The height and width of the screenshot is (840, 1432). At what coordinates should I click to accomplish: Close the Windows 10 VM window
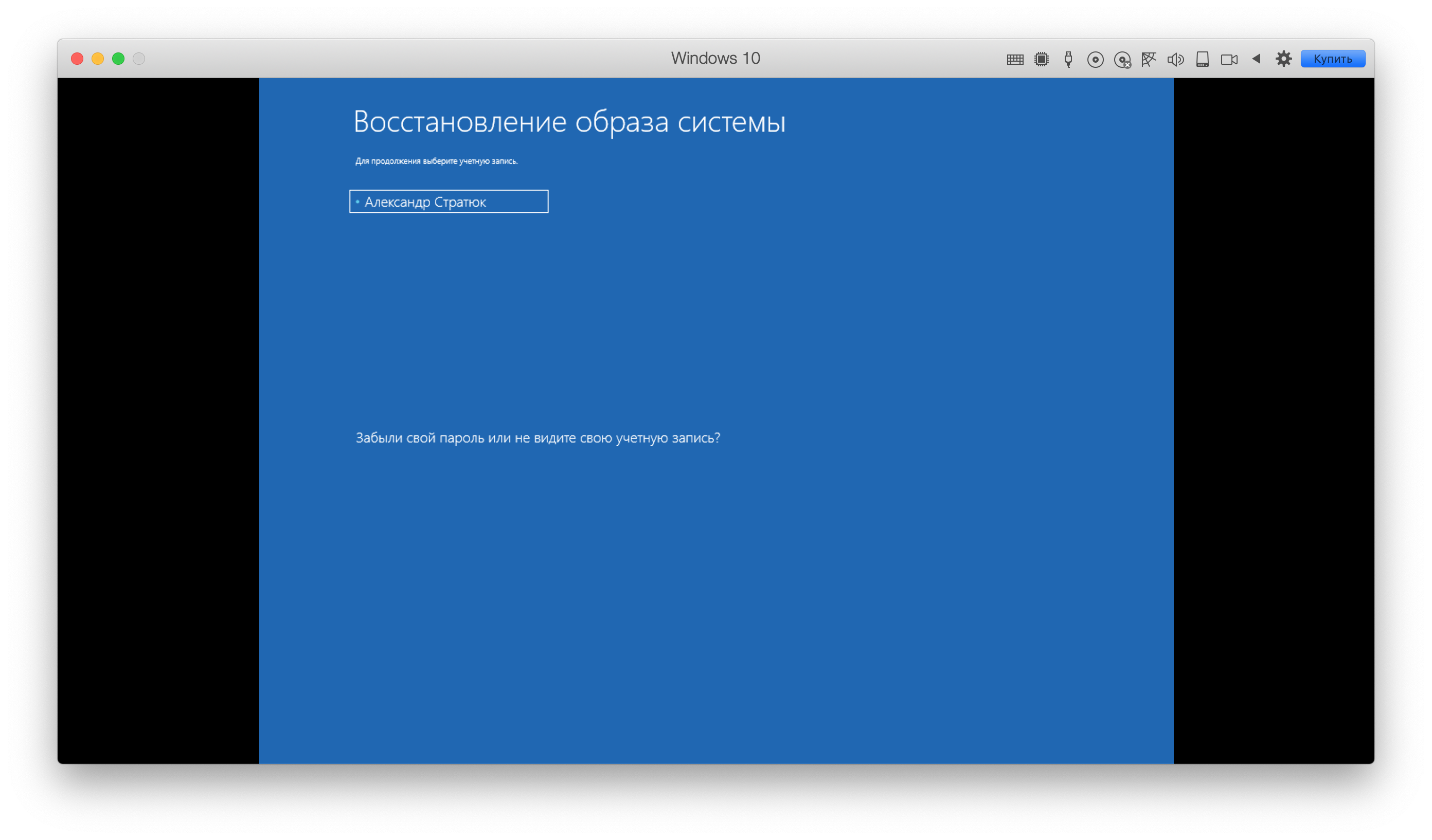[77, 59]
